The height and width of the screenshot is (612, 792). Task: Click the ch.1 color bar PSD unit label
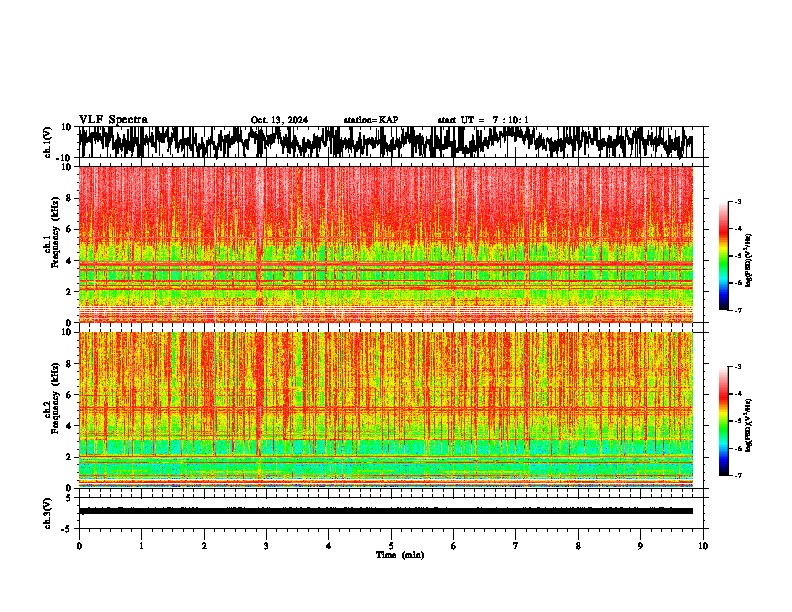(749, 260)
